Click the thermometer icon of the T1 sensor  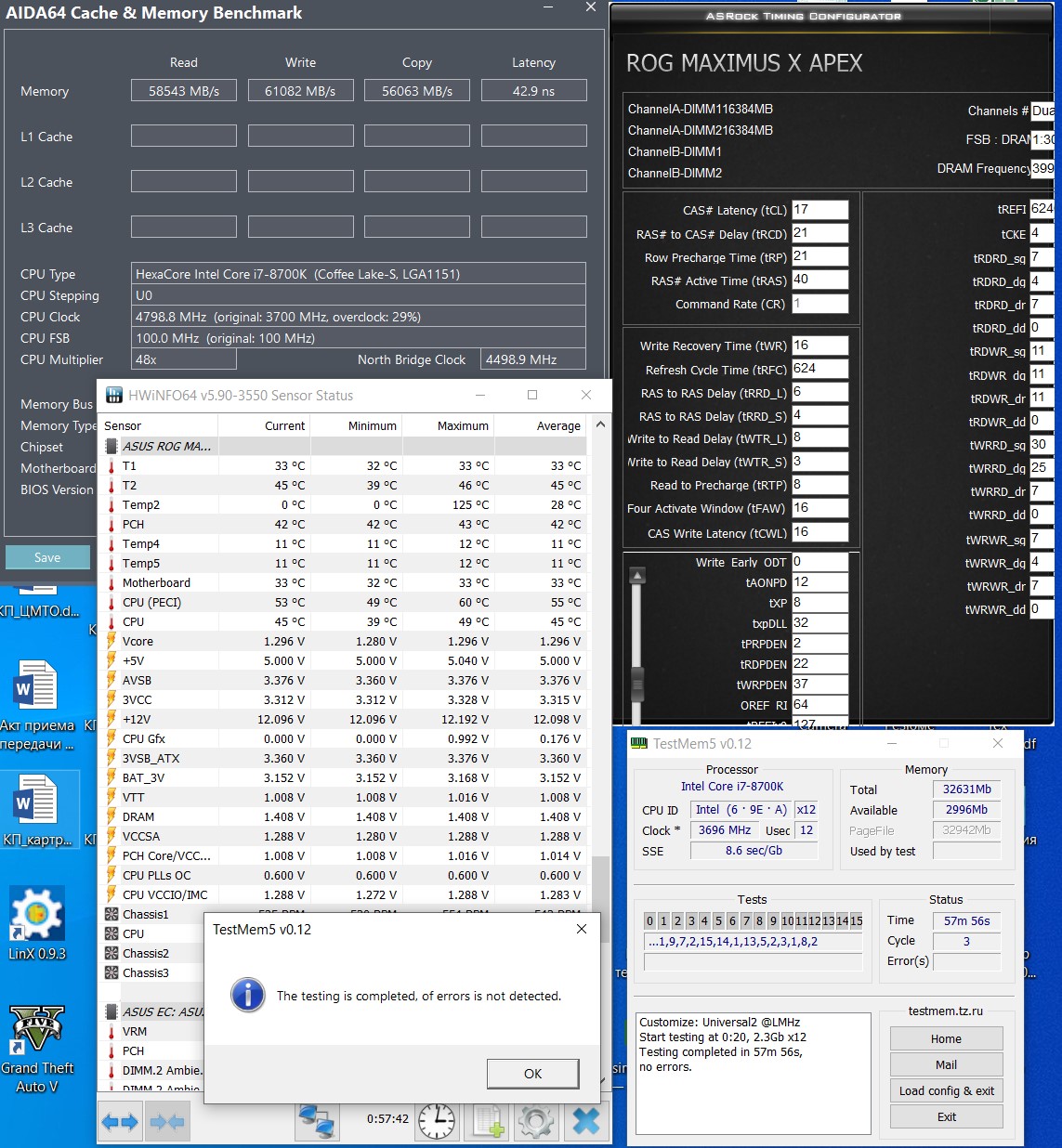(111, 465)
